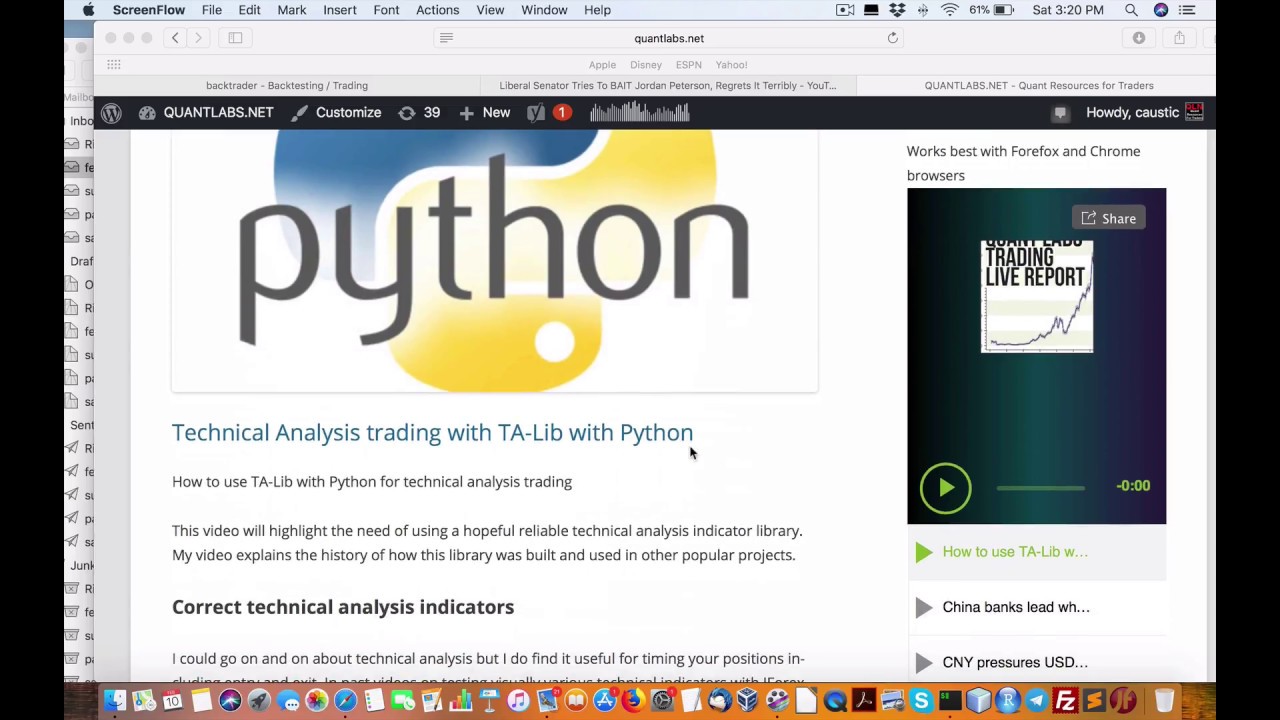Image resolution: width=1280 pixels, height=720 pixels.
Task: Open the Edit menu
Action: (249, 10)
